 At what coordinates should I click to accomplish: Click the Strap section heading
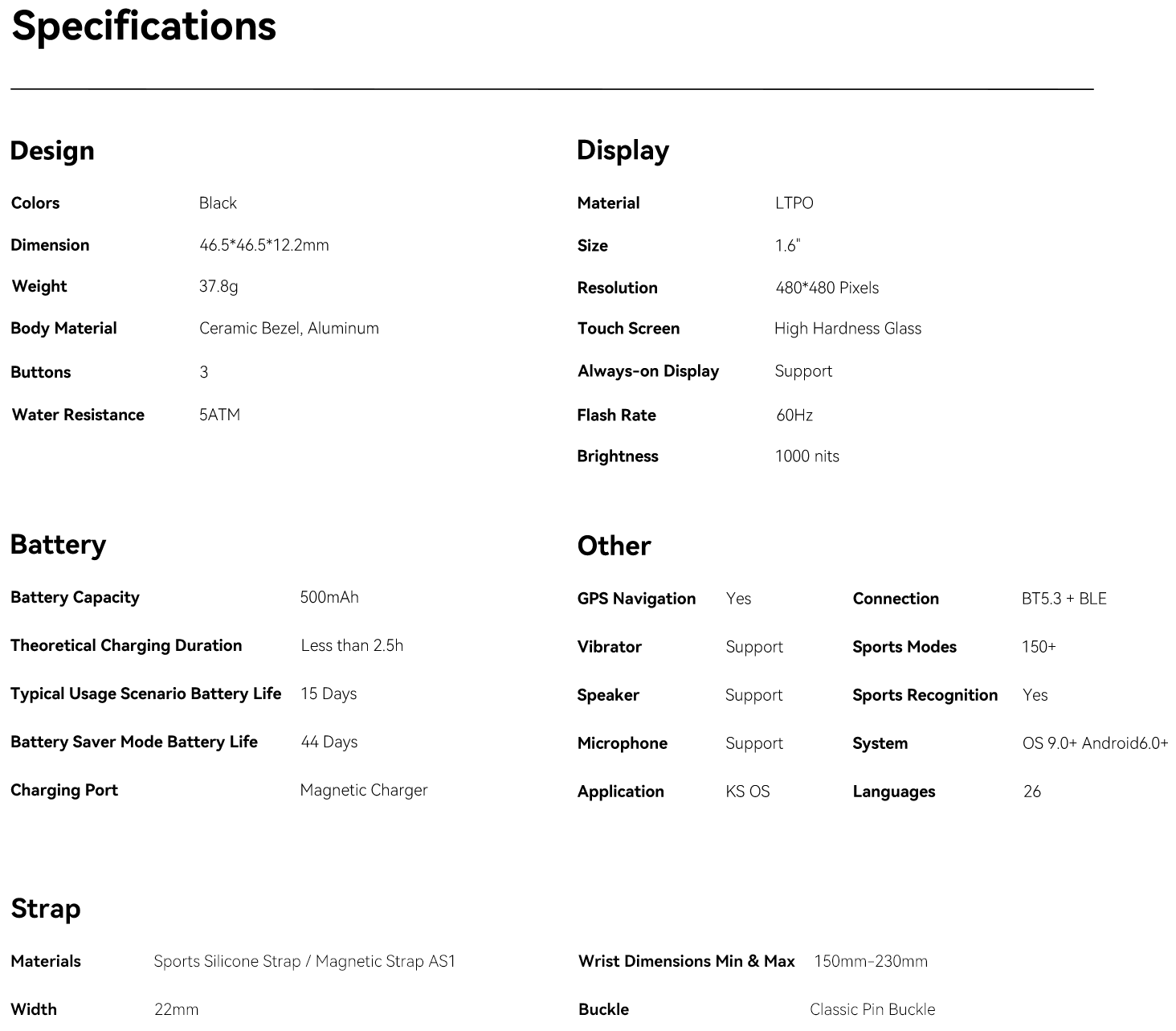(46, 908)
